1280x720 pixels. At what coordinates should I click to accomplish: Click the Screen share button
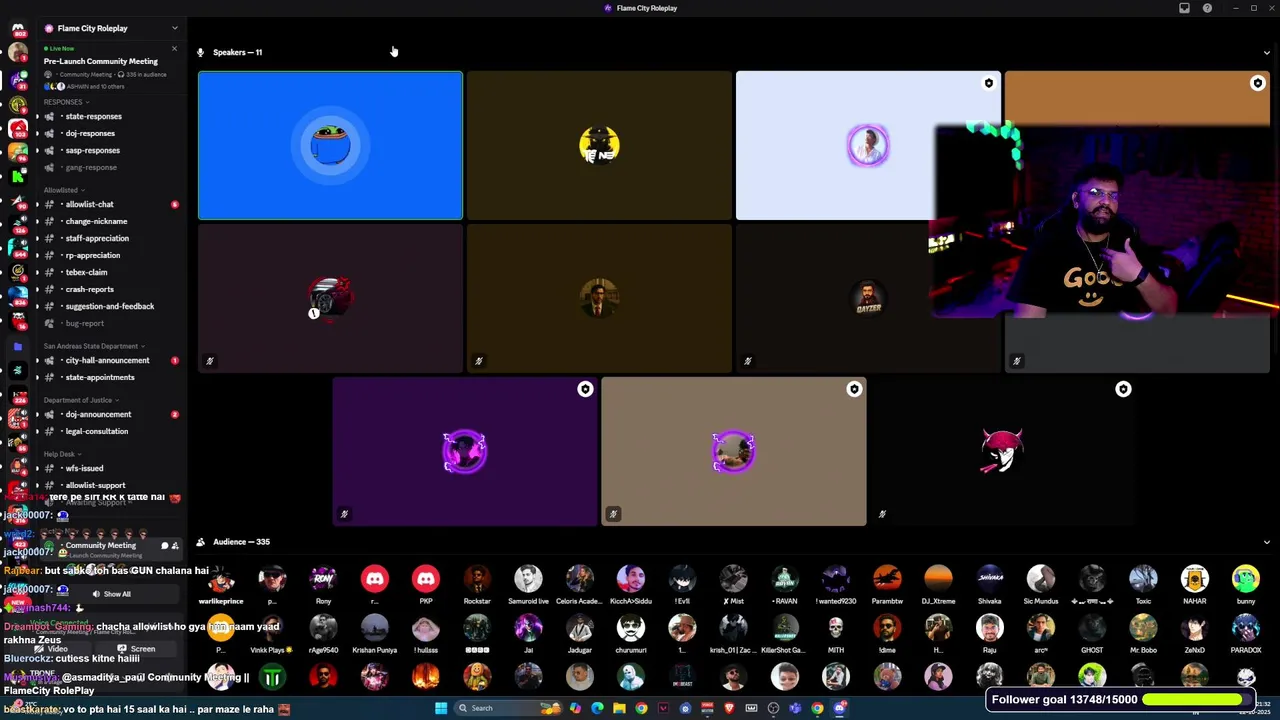click(138, 649)
